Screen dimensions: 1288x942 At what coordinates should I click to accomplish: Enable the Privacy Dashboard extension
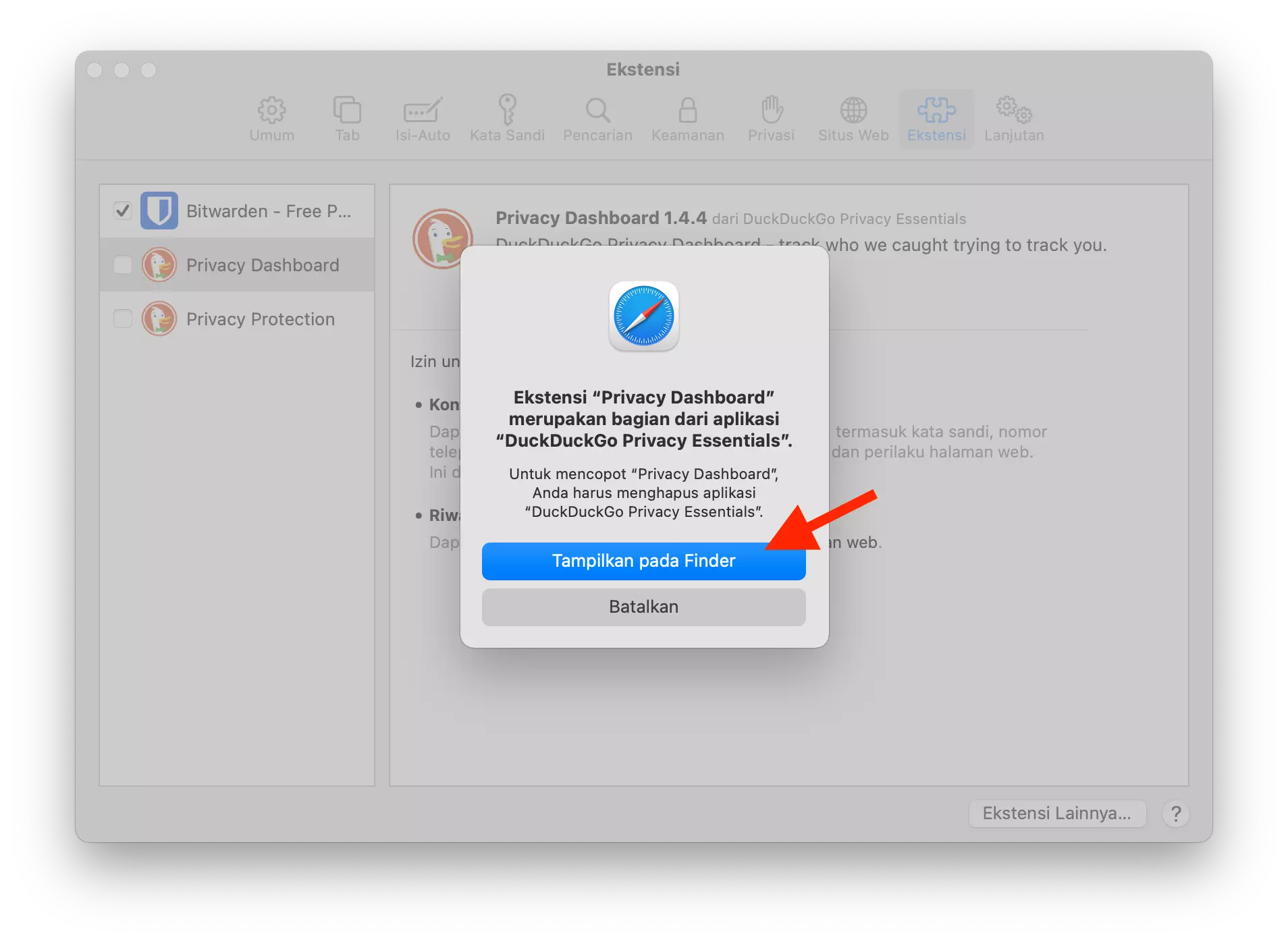pos(122,265)
